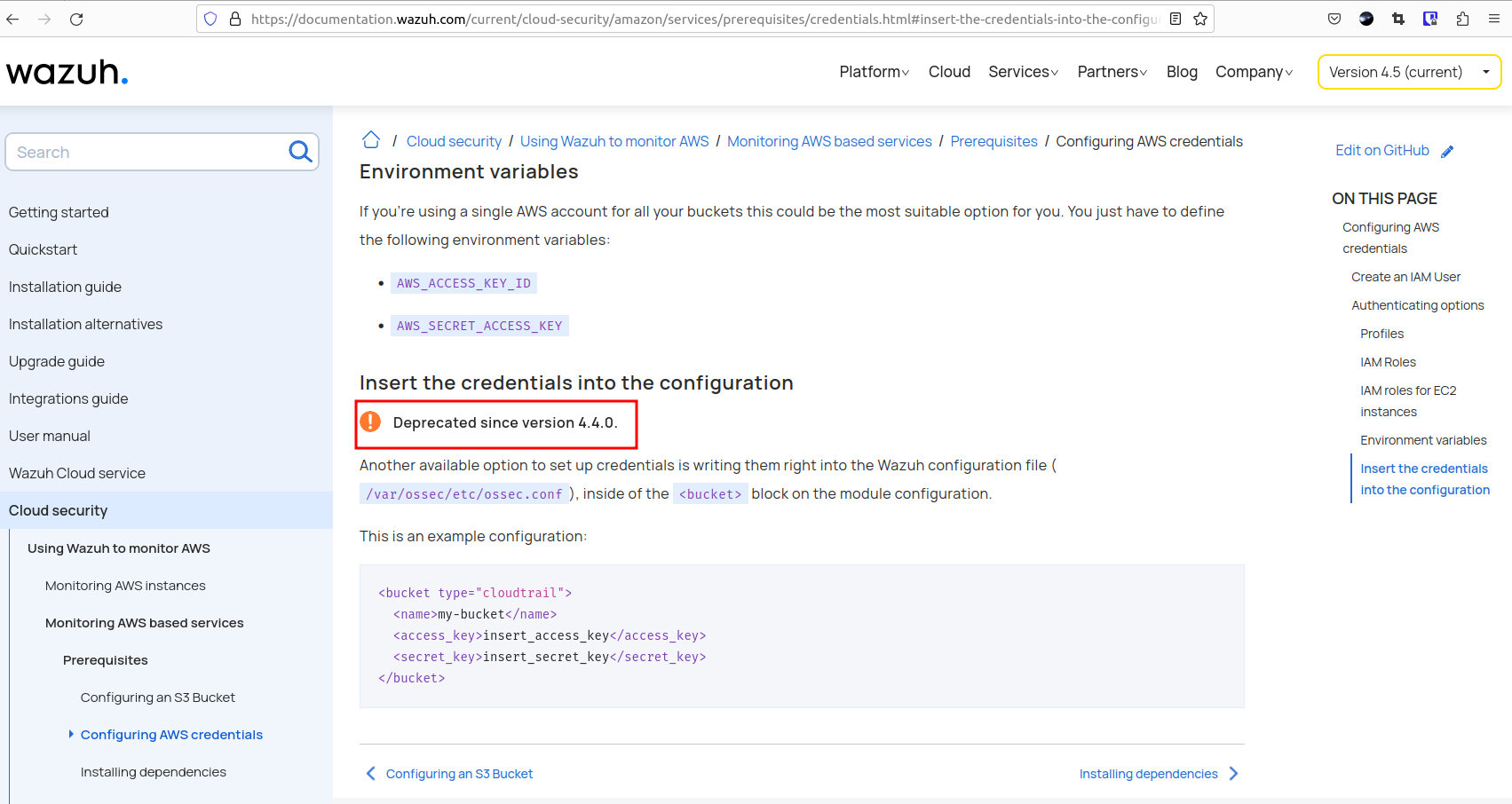Click Monitoring AWS based services breadcrumb

829,141
